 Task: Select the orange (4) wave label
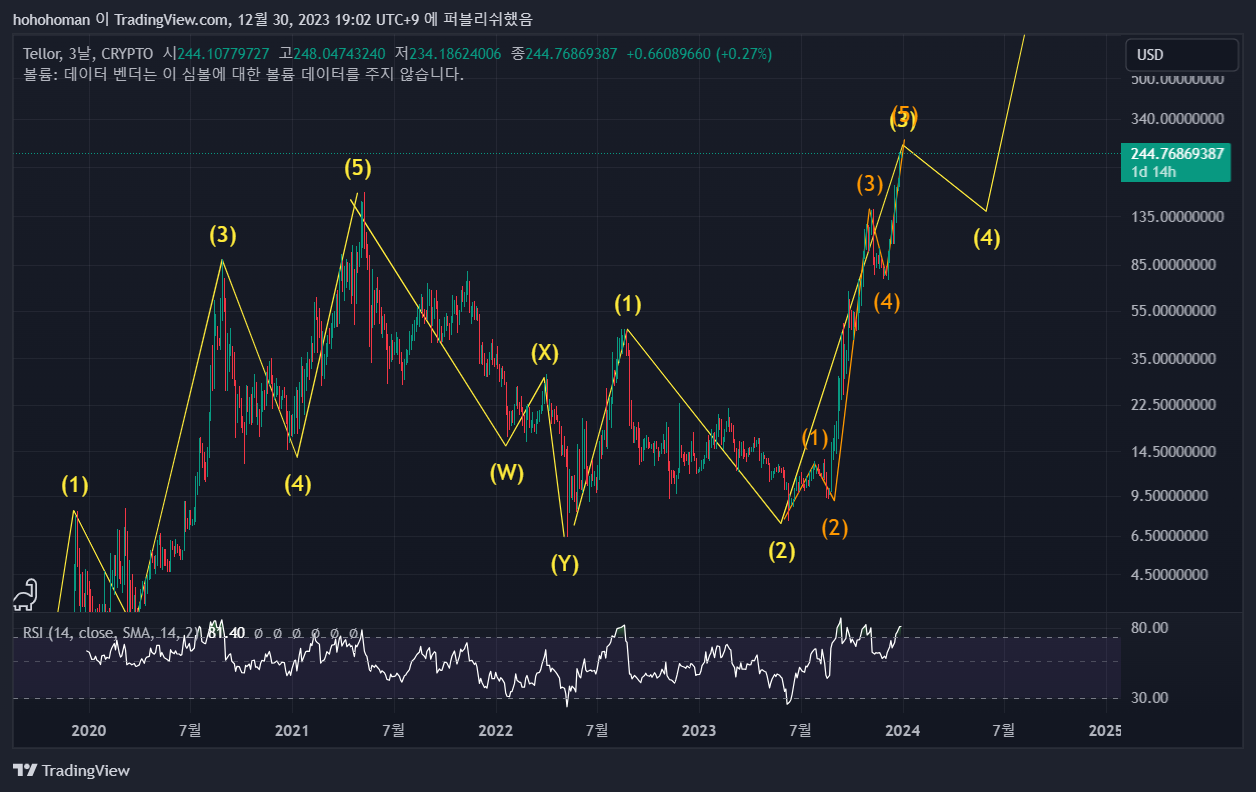887,302
